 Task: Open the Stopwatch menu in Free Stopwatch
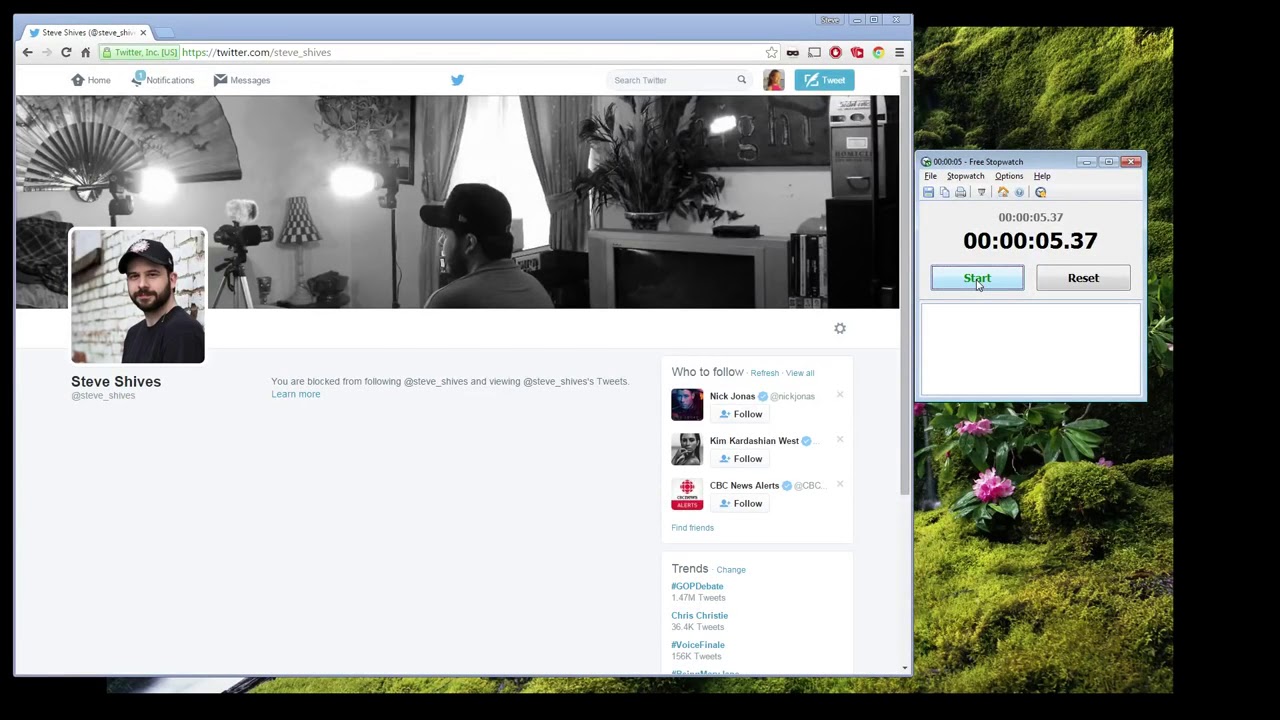966,176
